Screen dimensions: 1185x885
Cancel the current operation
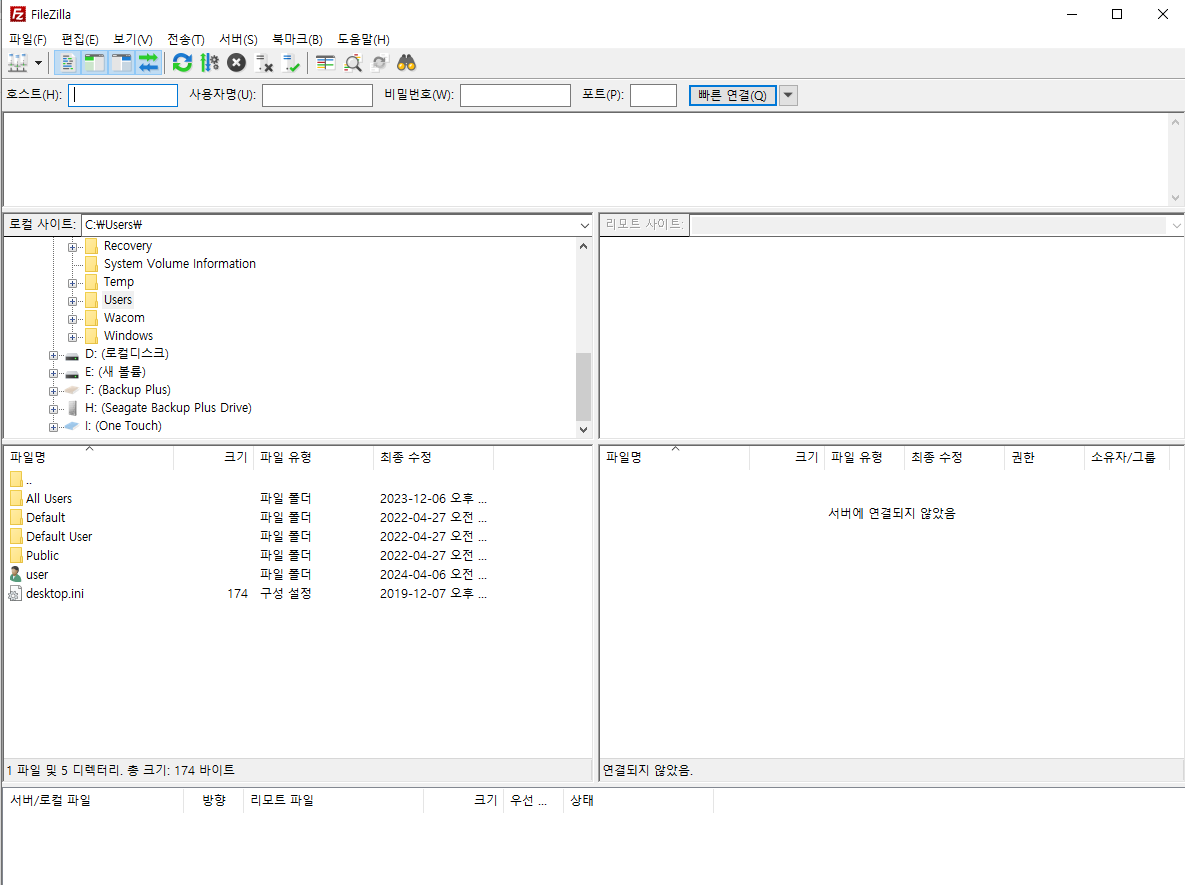[x=237, y=63]
